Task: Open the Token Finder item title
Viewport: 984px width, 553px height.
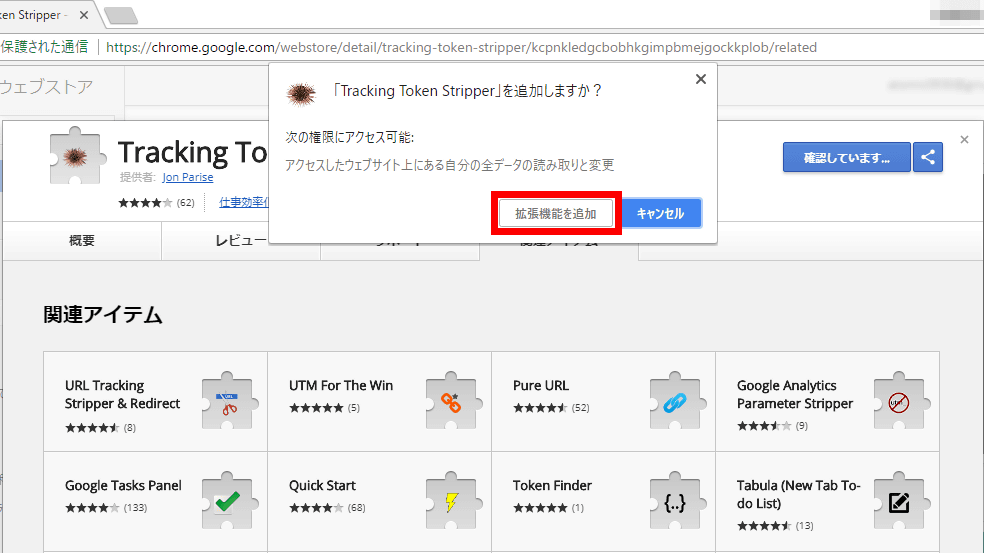Action: (x=552, y=485)
